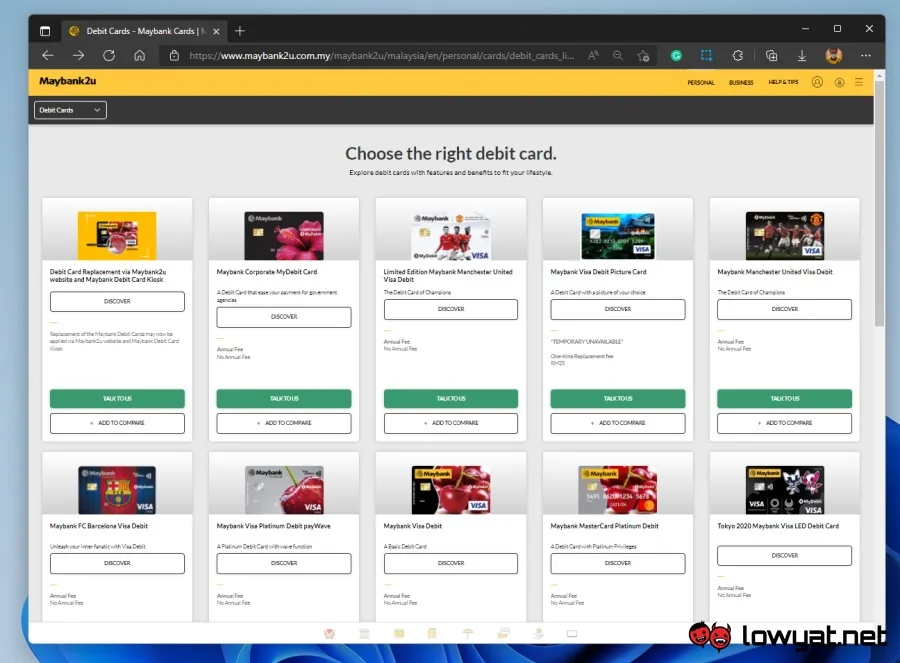Discover Tokyo 2020 Visa LED Debit Card
This screenshot has height=663, width=900.
click(x=784, y=556)
